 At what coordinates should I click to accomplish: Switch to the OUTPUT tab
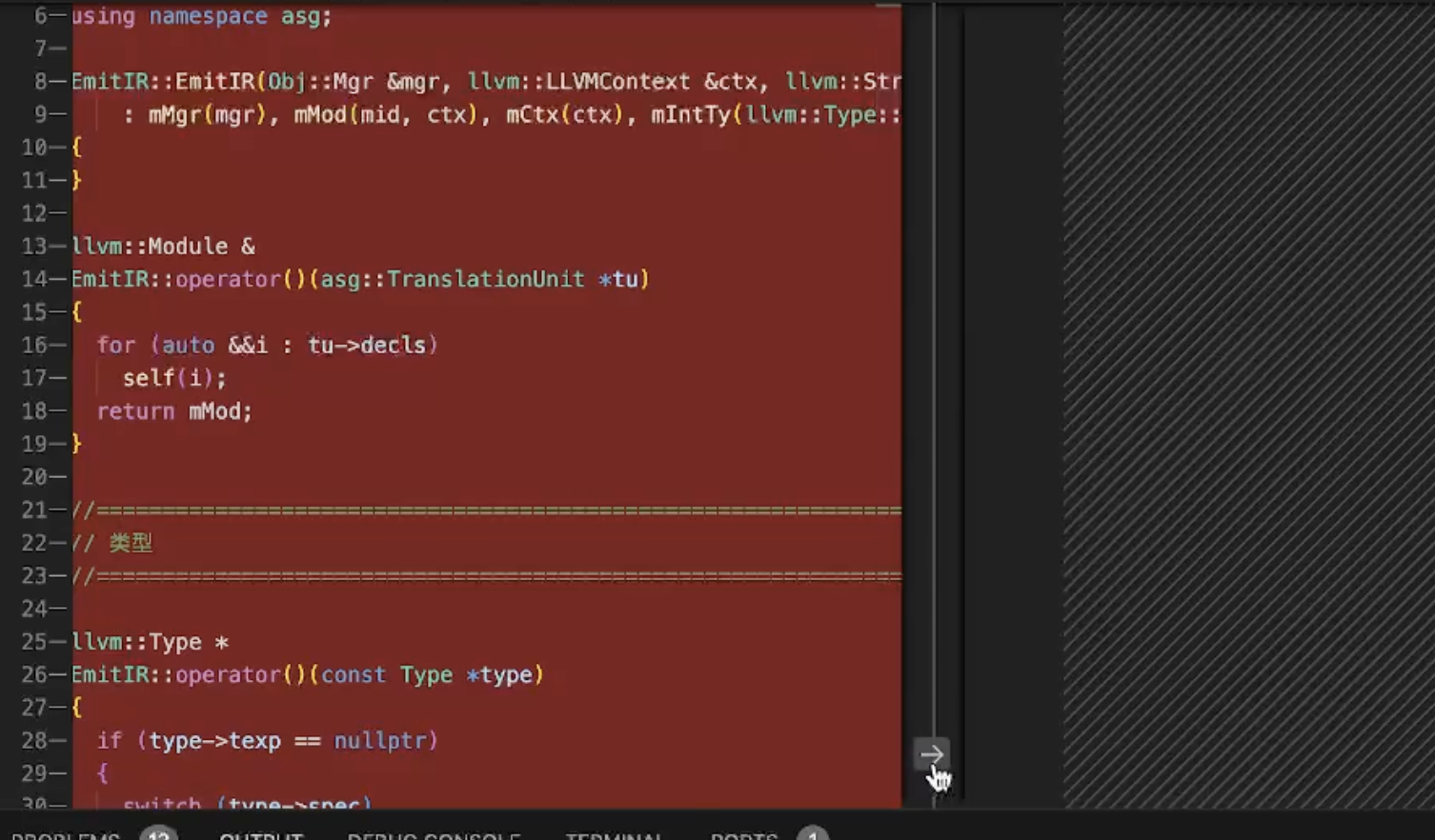coord(261,835)
